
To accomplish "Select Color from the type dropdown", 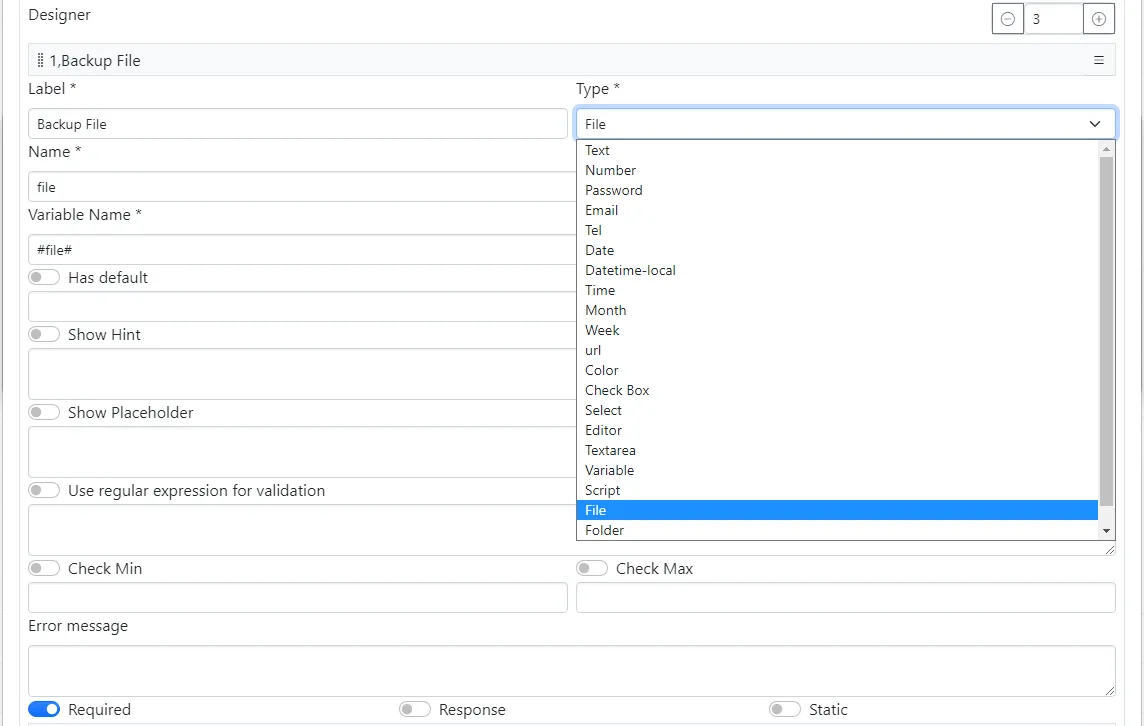I will [602, 370].
